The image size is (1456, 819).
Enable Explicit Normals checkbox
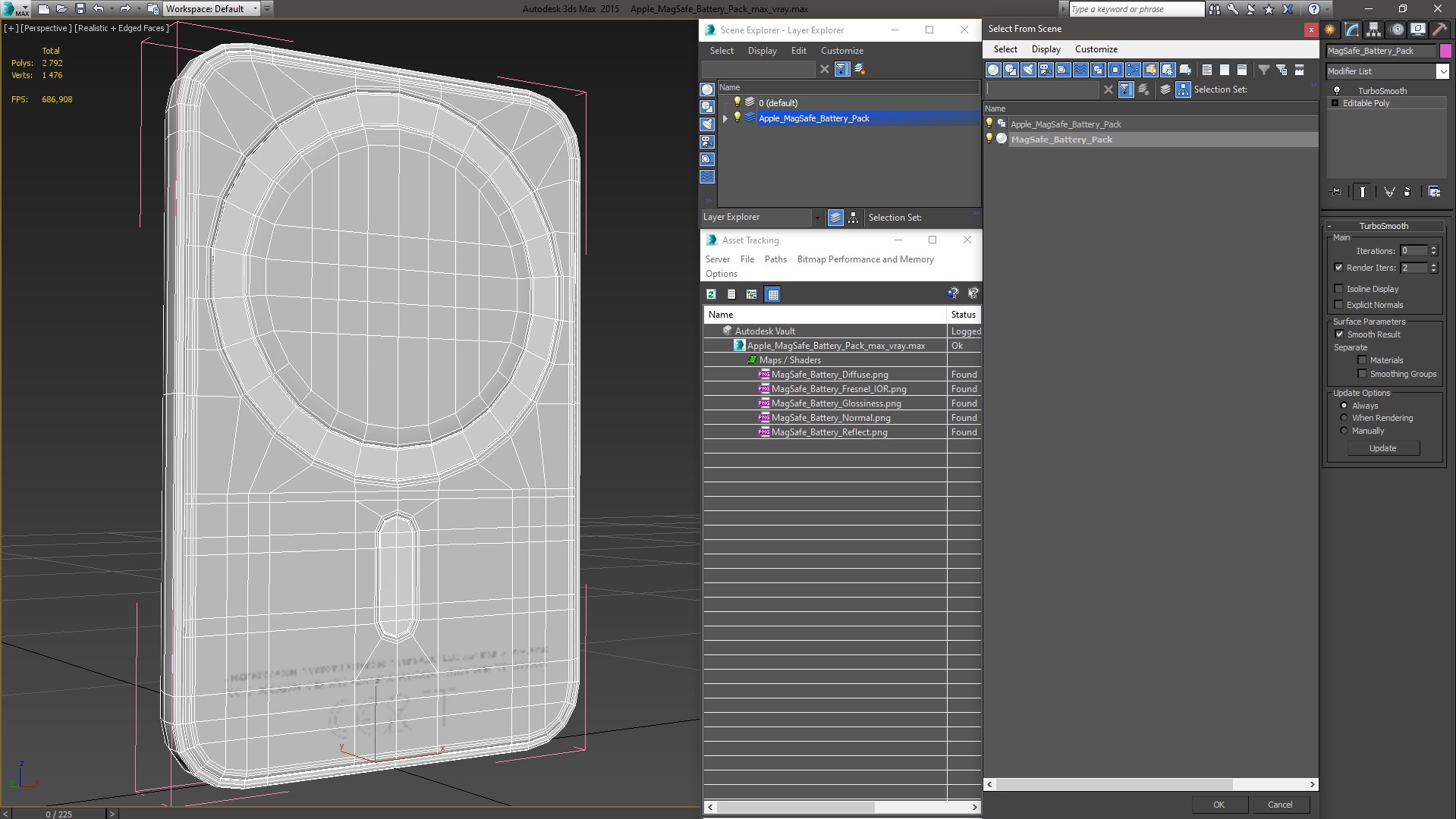tap(1338, 305)
